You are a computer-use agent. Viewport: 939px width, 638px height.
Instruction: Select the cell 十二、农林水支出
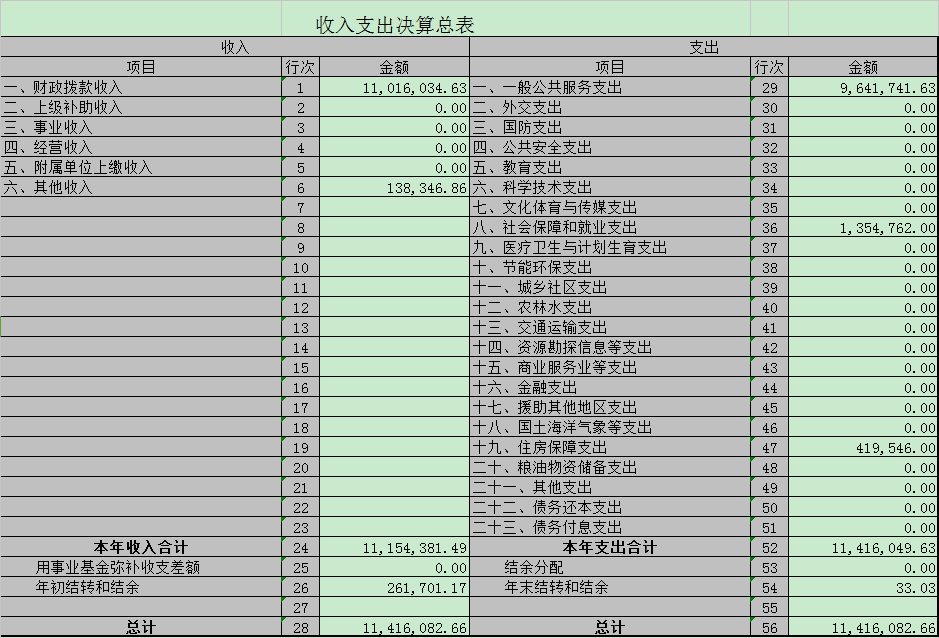pyautogui.click(x=610, y=307)
